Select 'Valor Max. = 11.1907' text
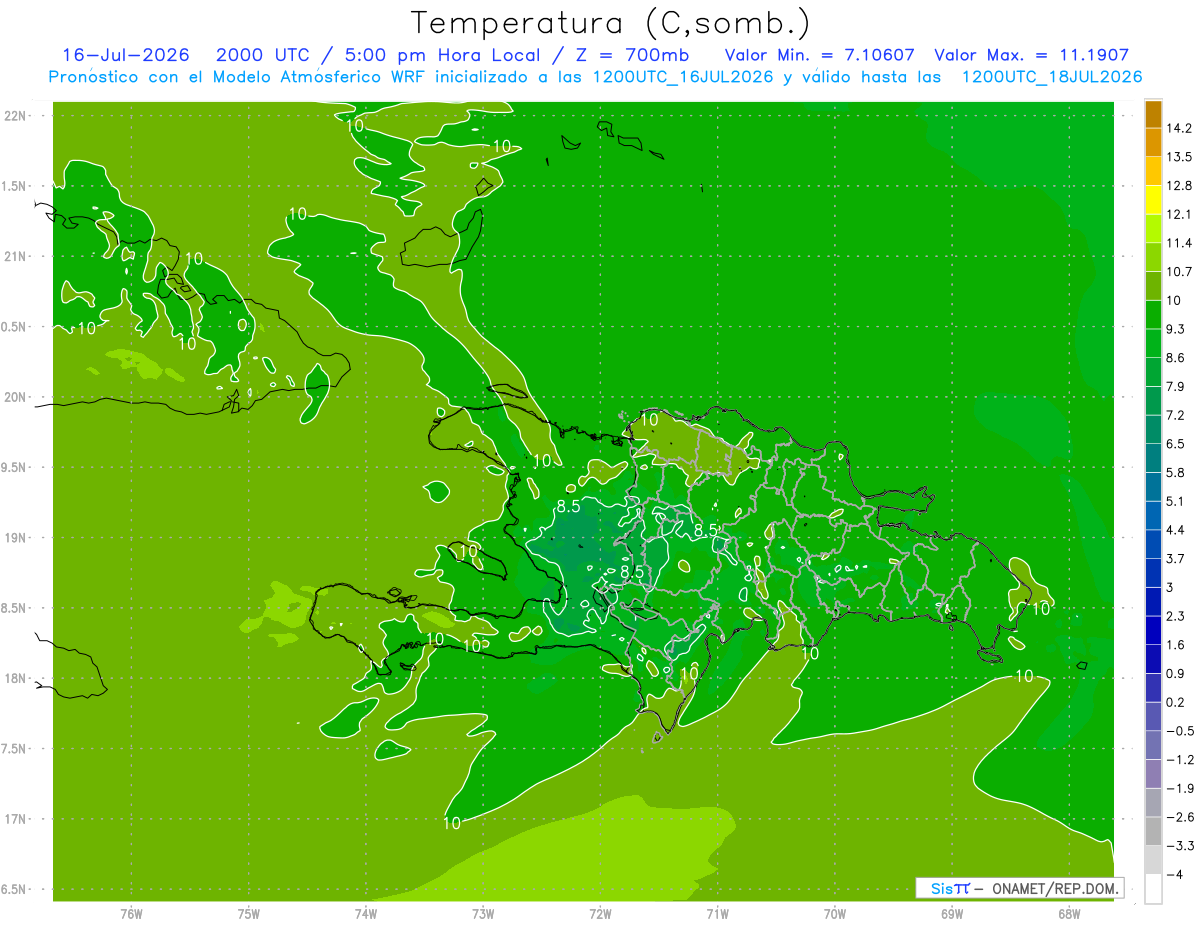1200x927 pixels. 1031,55
